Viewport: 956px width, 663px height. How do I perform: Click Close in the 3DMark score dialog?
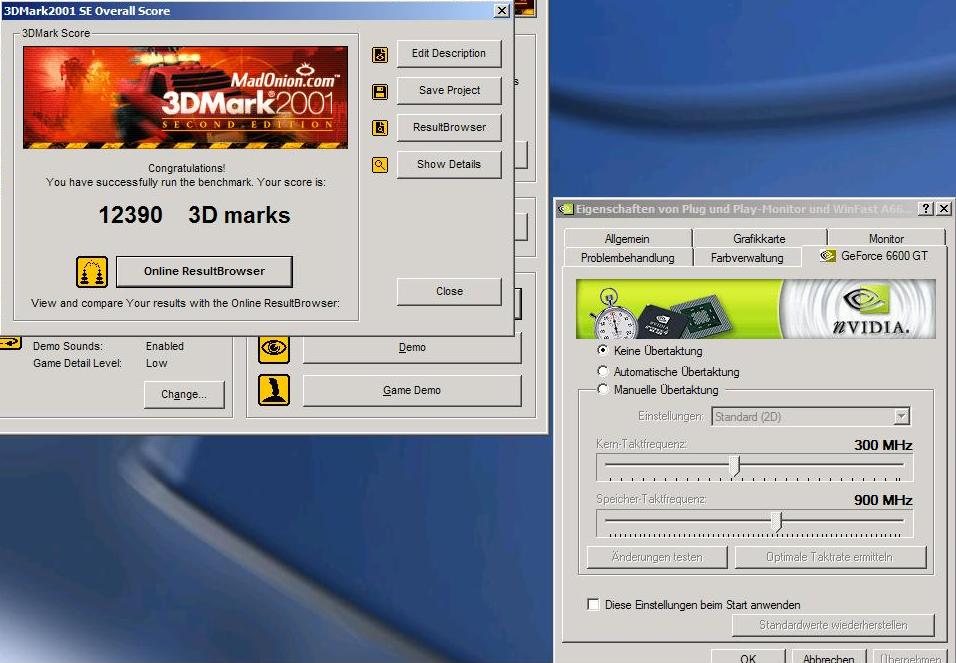tap(449, 292)
